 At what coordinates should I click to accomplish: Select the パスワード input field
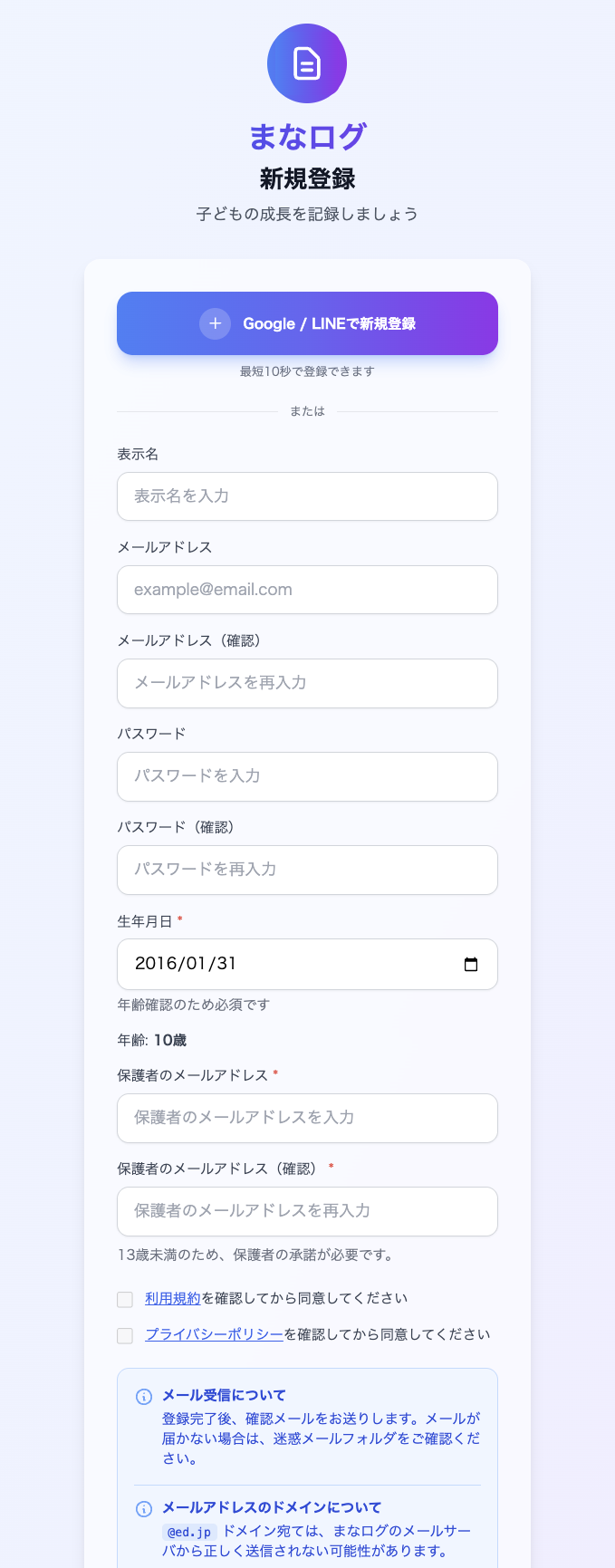[x=307, y=776]
